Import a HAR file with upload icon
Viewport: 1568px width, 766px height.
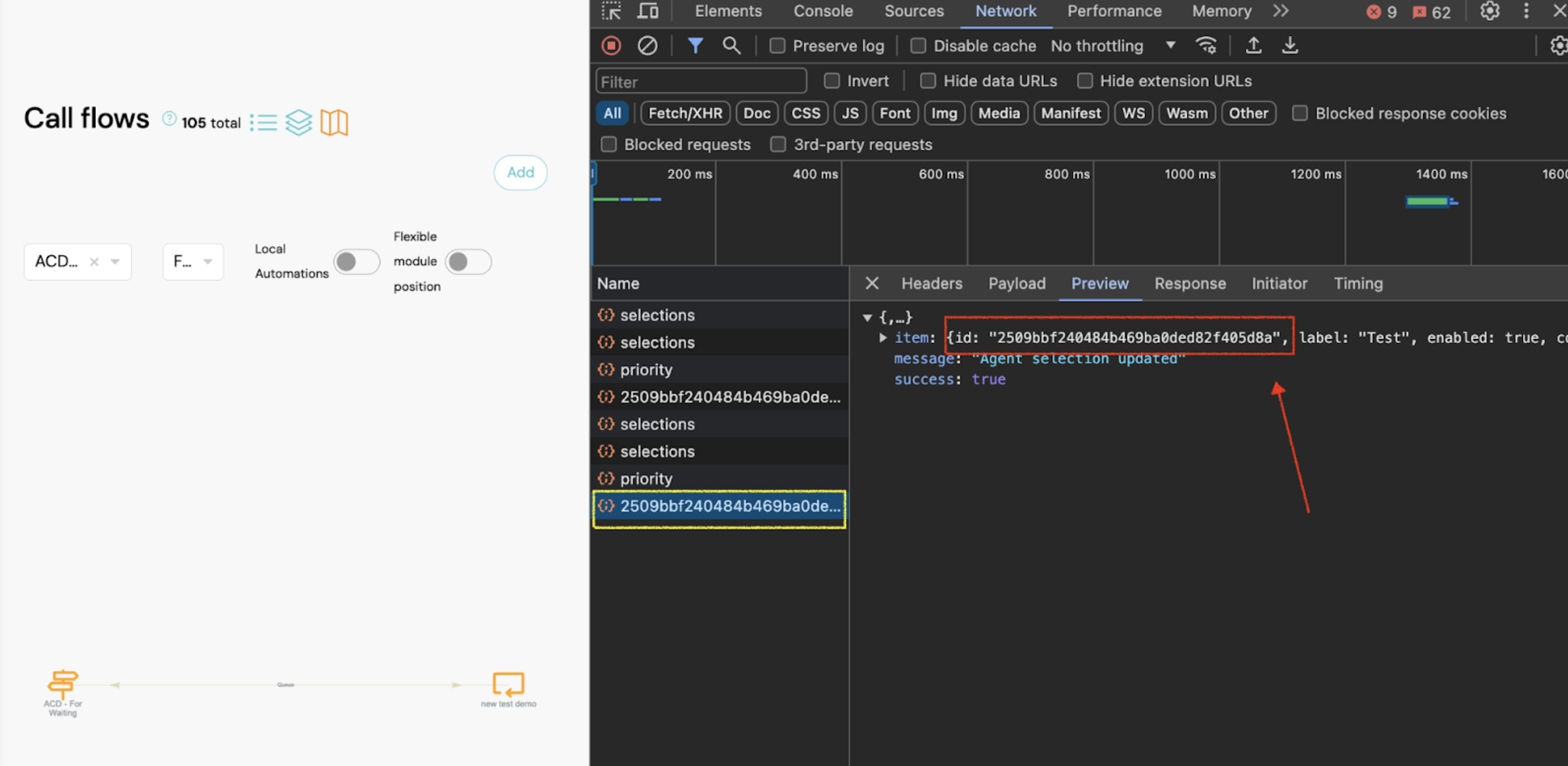pyautogui.click(x=1253, y=46)
